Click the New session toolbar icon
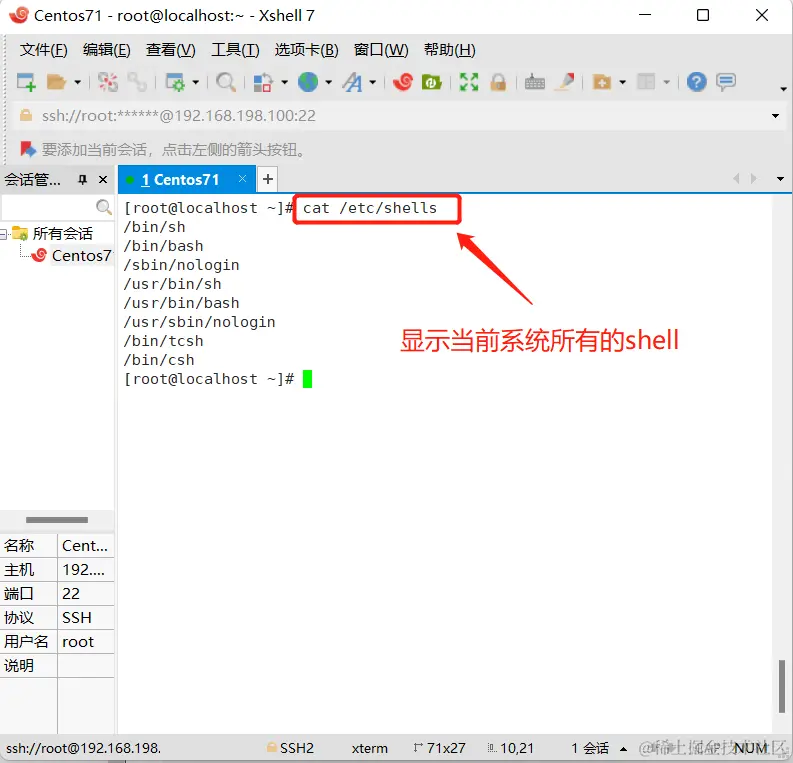793x763 pixels. (26, 82)
